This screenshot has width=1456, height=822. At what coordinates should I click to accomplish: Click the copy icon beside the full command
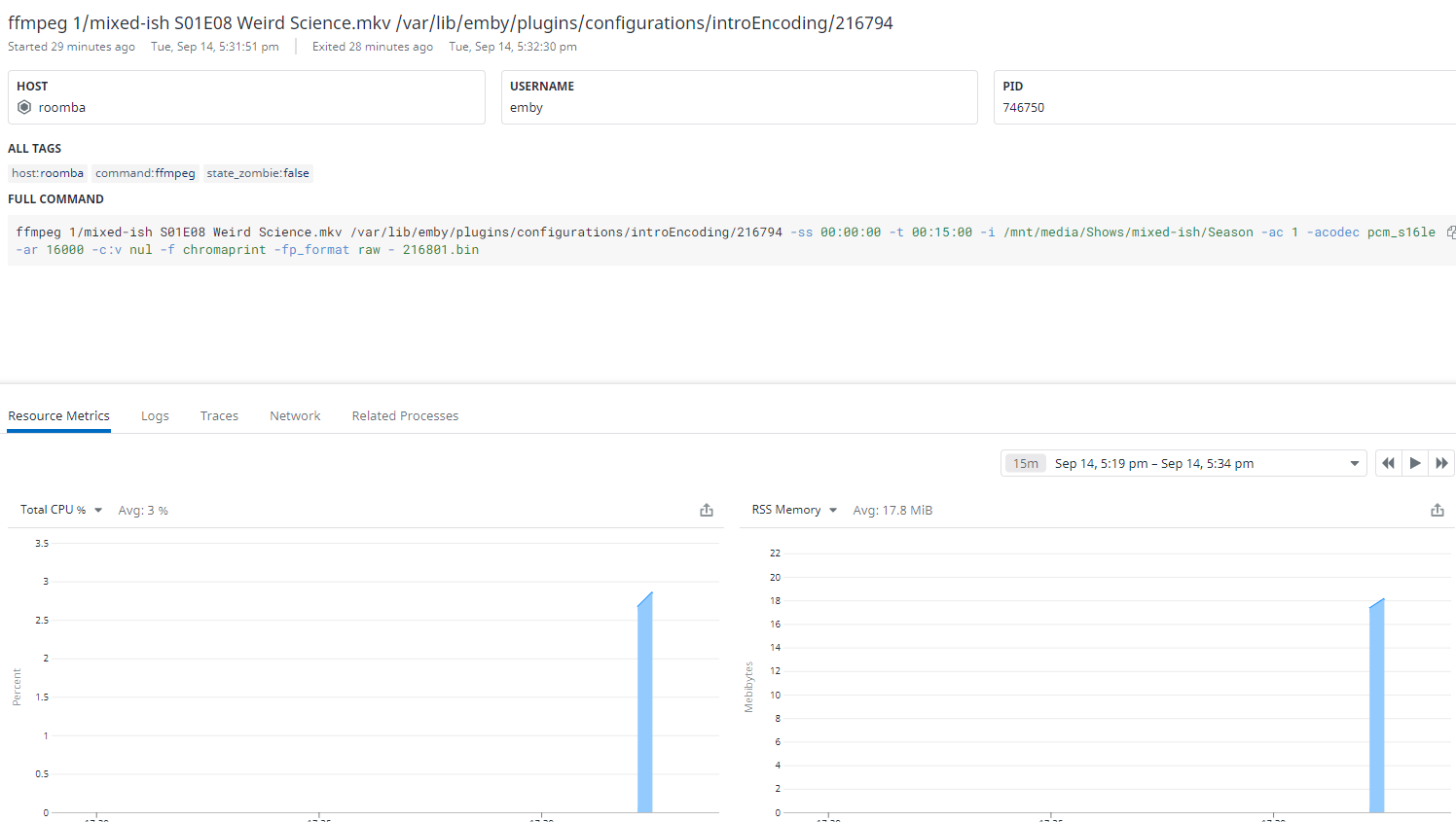click(x=1450, y=232)
